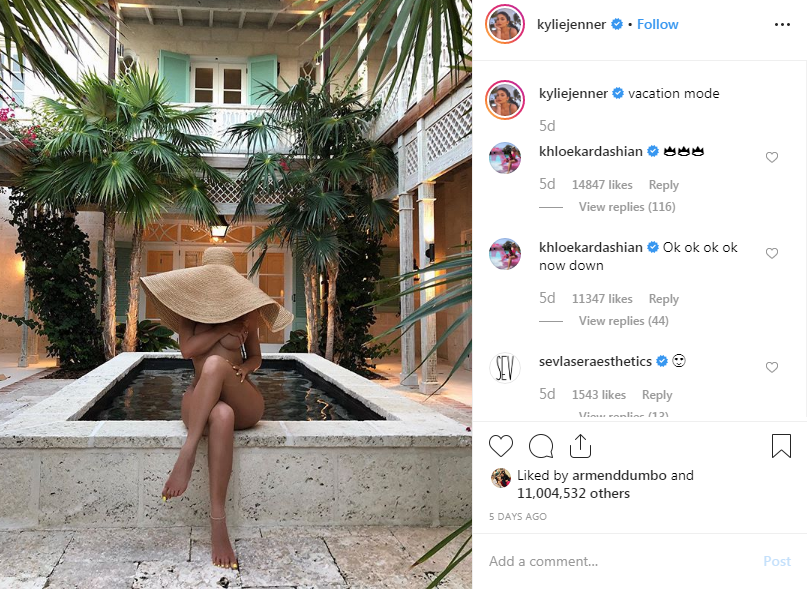Expand View replies (44)
807x589 pixels.
point(623,321)
